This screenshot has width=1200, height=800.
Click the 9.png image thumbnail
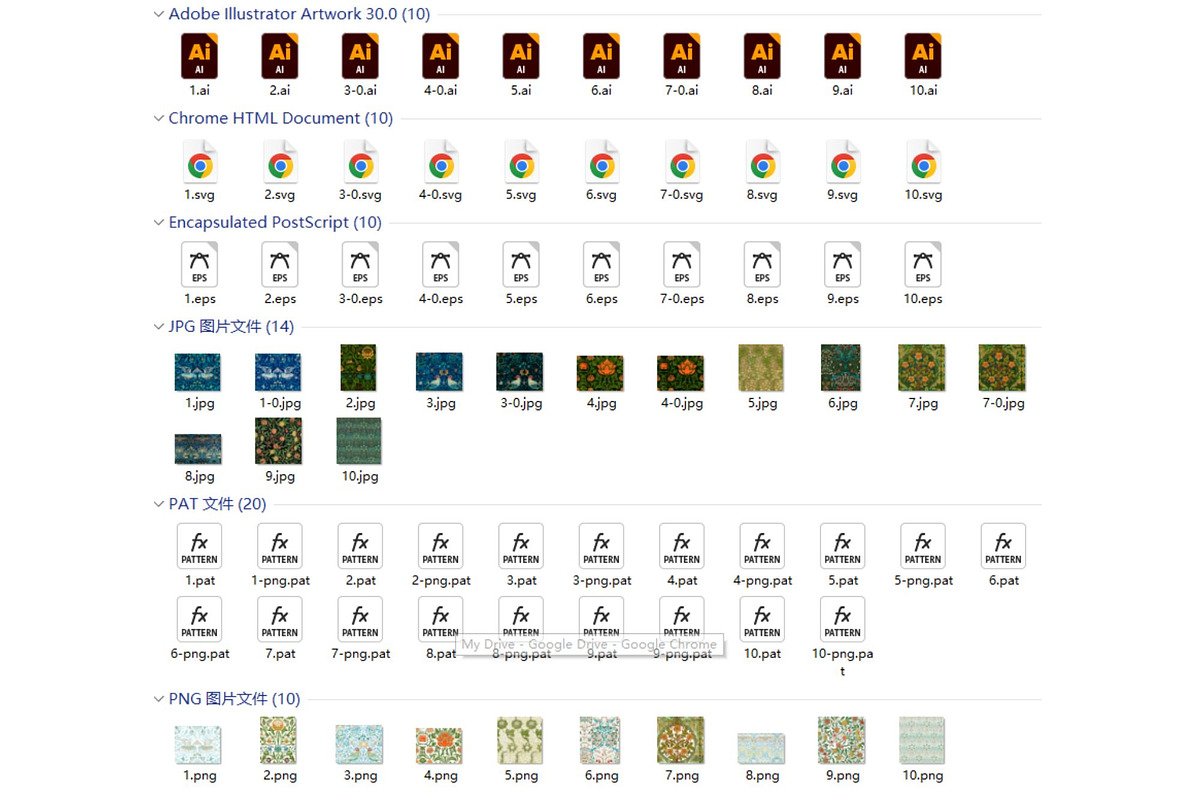click(841, 741)
